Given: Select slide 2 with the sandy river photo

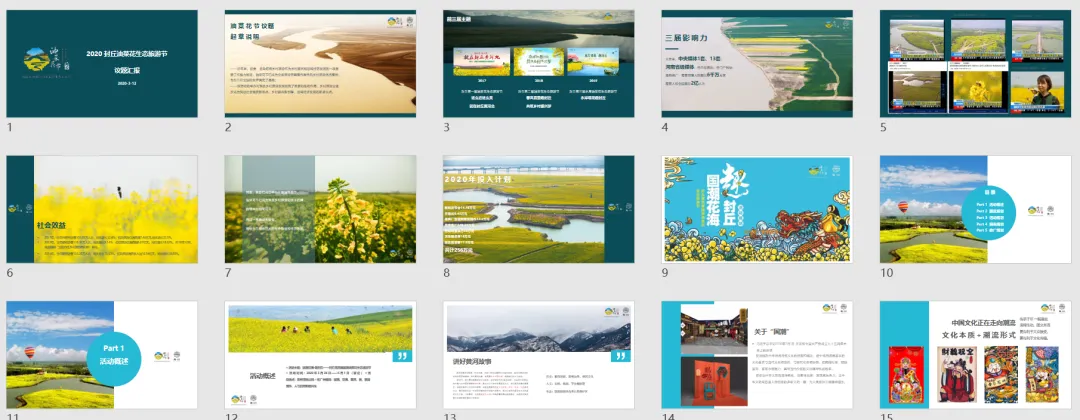Looking at the screenshot, I should click(320, 63).
